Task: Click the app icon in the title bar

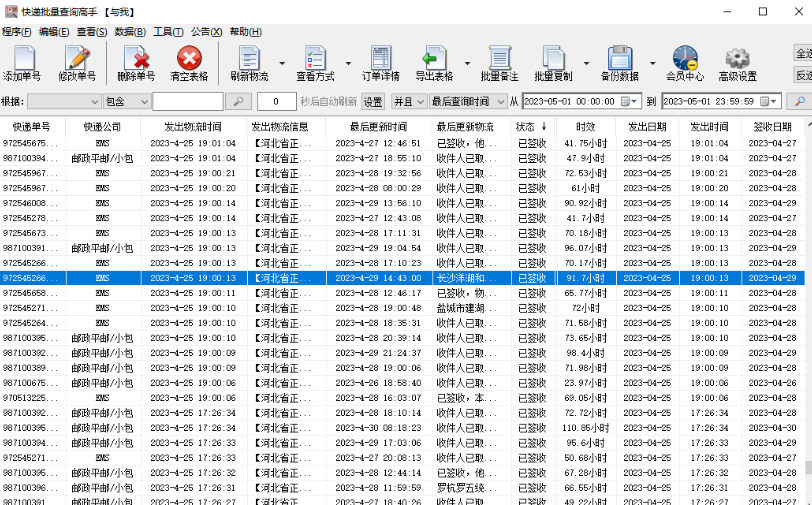Action: pyautogui.click(x=10, y=11)
